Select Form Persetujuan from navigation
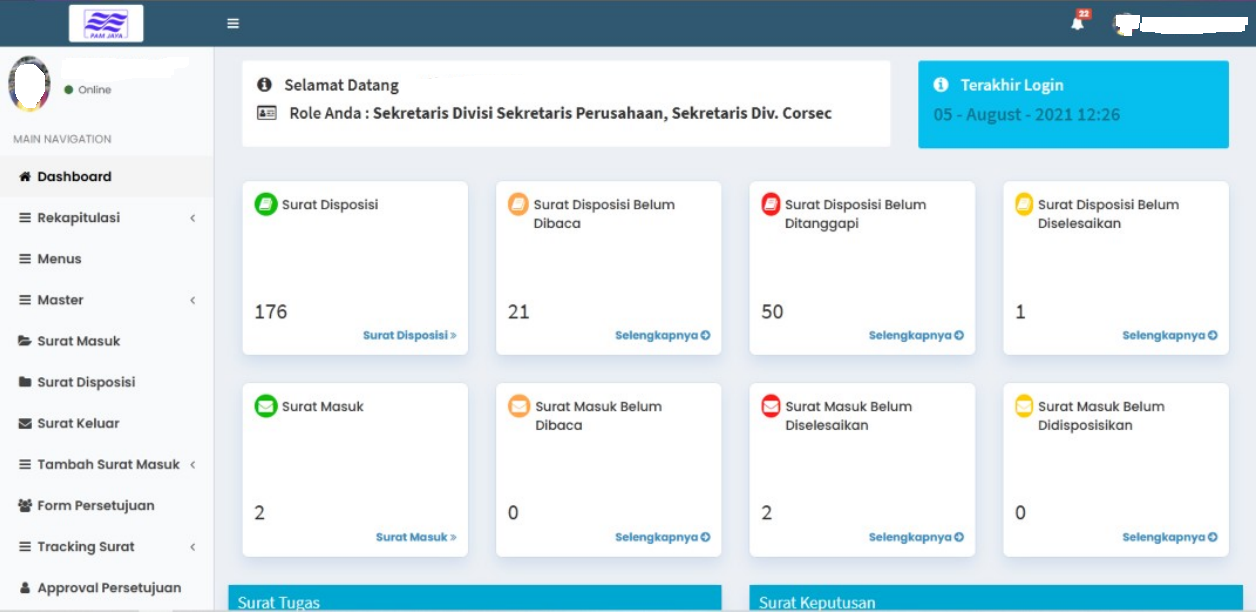The width and height of the screenshot is (1259, 612). [95, 506]
